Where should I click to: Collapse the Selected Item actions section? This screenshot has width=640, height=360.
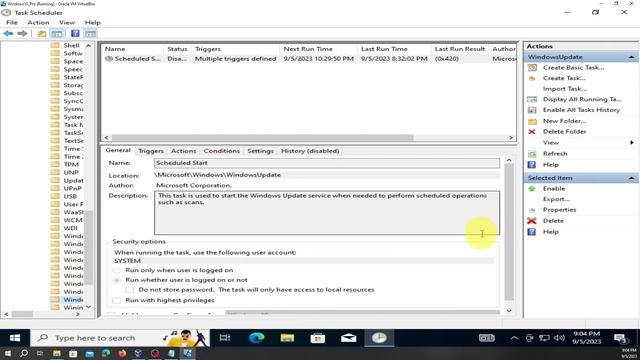tap(631, 178)
